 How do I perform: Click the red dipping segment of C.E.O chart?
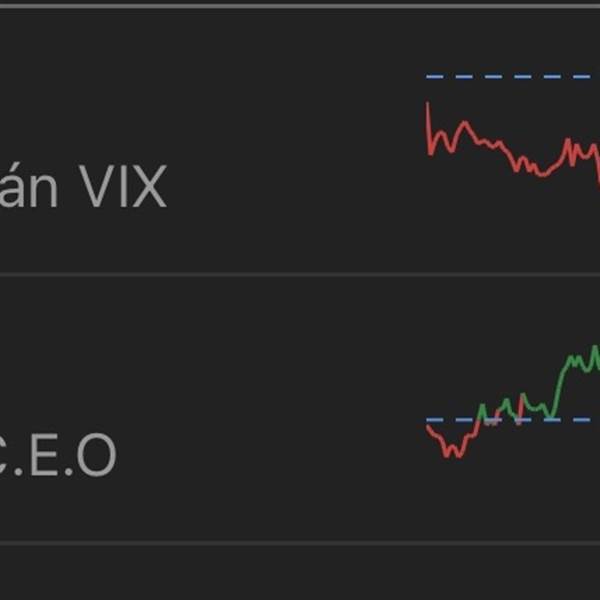pos(452,442)
